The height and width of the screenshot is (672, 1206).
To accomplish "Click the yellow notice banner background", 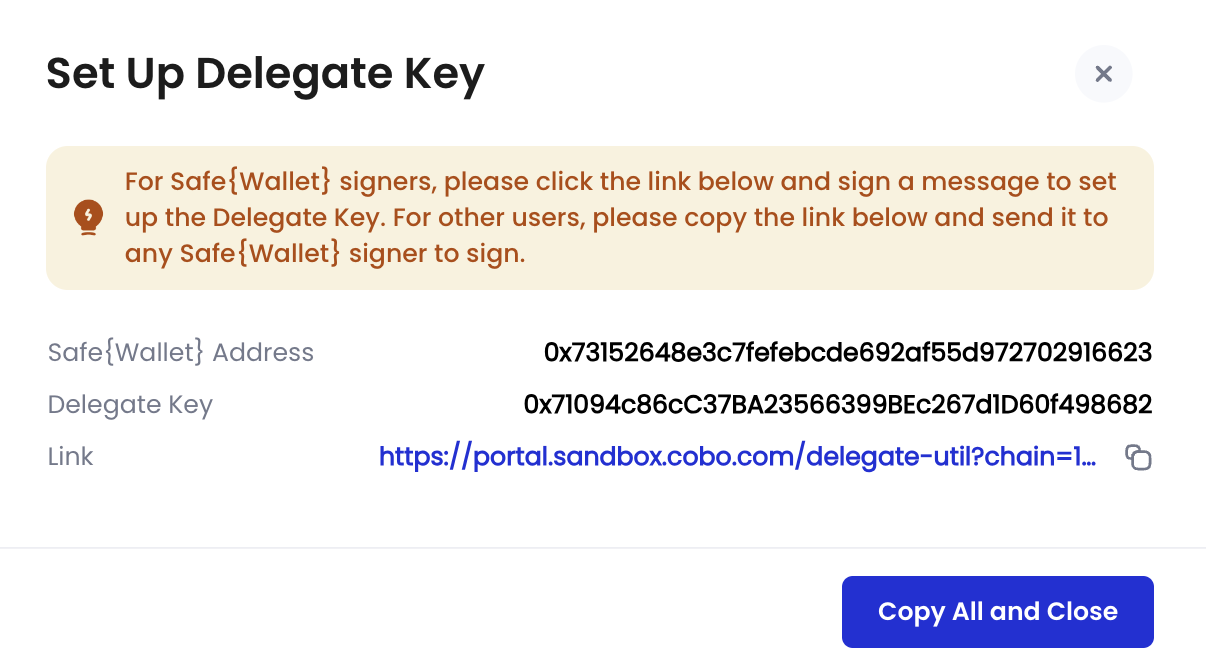I will 600,218.
